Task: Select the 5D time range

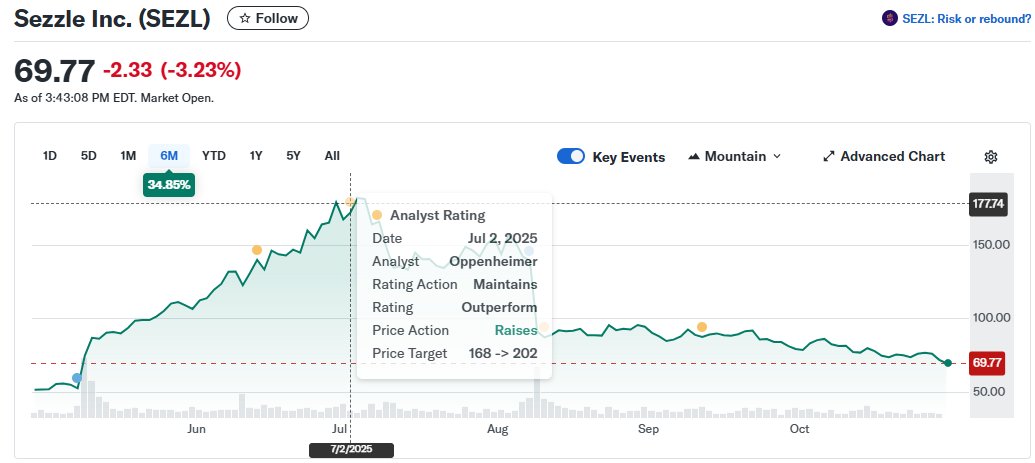Action: (88, 156)
